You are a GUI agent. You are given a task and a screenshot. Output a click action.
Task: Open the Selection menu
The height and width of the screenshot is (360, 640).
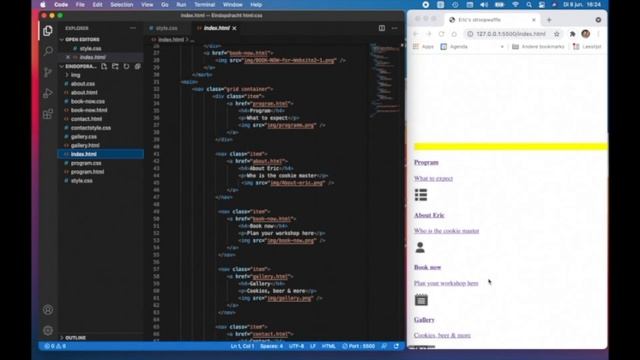[x=122, y=4]
